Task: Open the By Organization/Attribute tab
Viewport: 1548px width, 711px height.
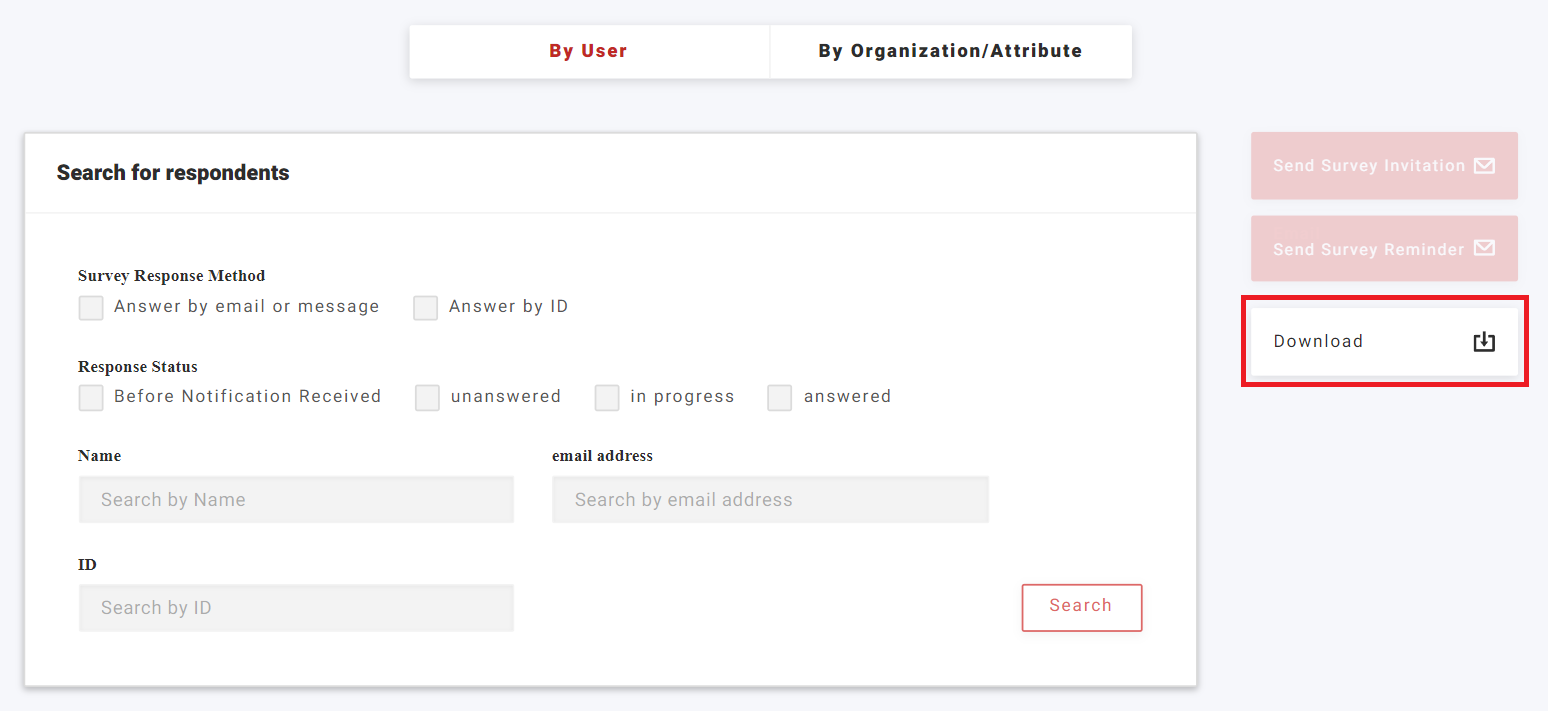Action: click(950, 51)
